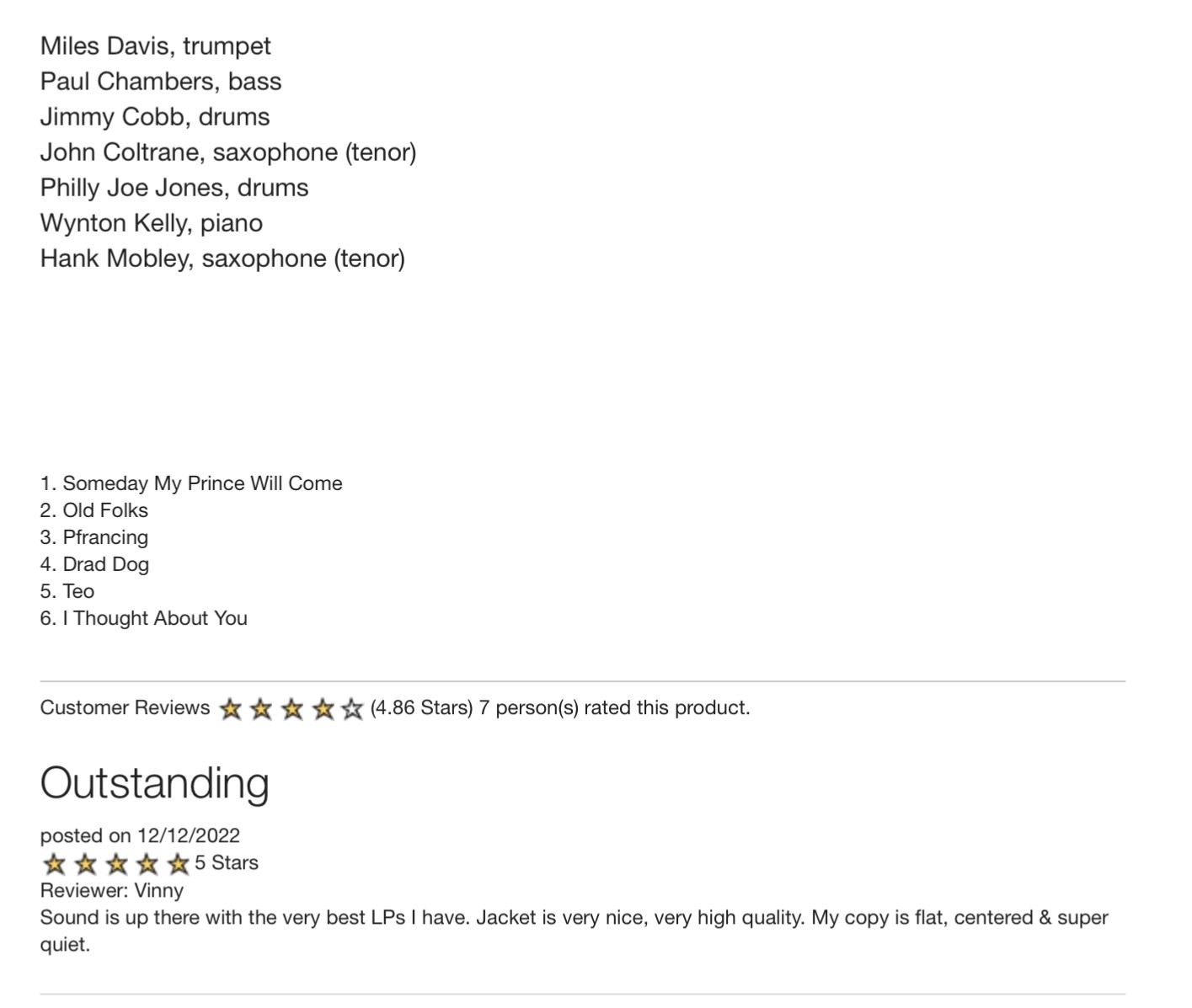Select track 6 I Thought About You
Image resolution: width=1192 pixels, height=1008 pixels.
[x=144, y=618]
